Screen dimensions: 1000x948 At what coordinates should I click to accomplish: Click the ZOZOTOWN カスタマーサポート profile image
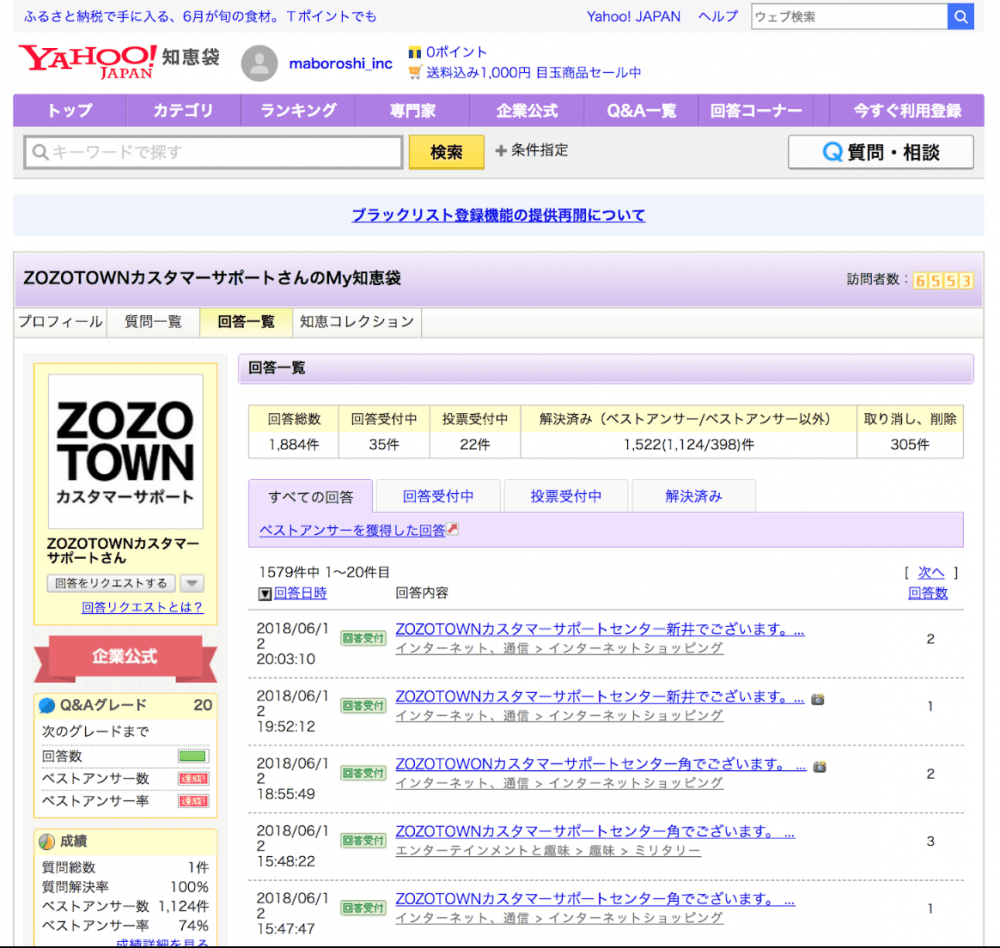tap(126, 451)
